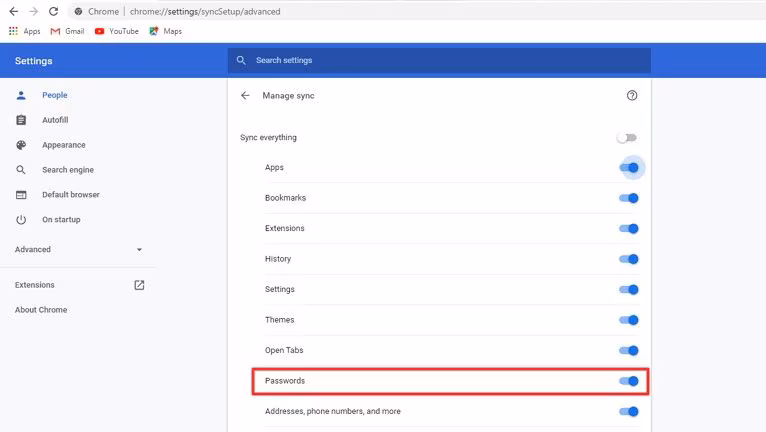Open the YouTube bookmark
Screen dimensions: 766x432
click(x=116, y=31)
